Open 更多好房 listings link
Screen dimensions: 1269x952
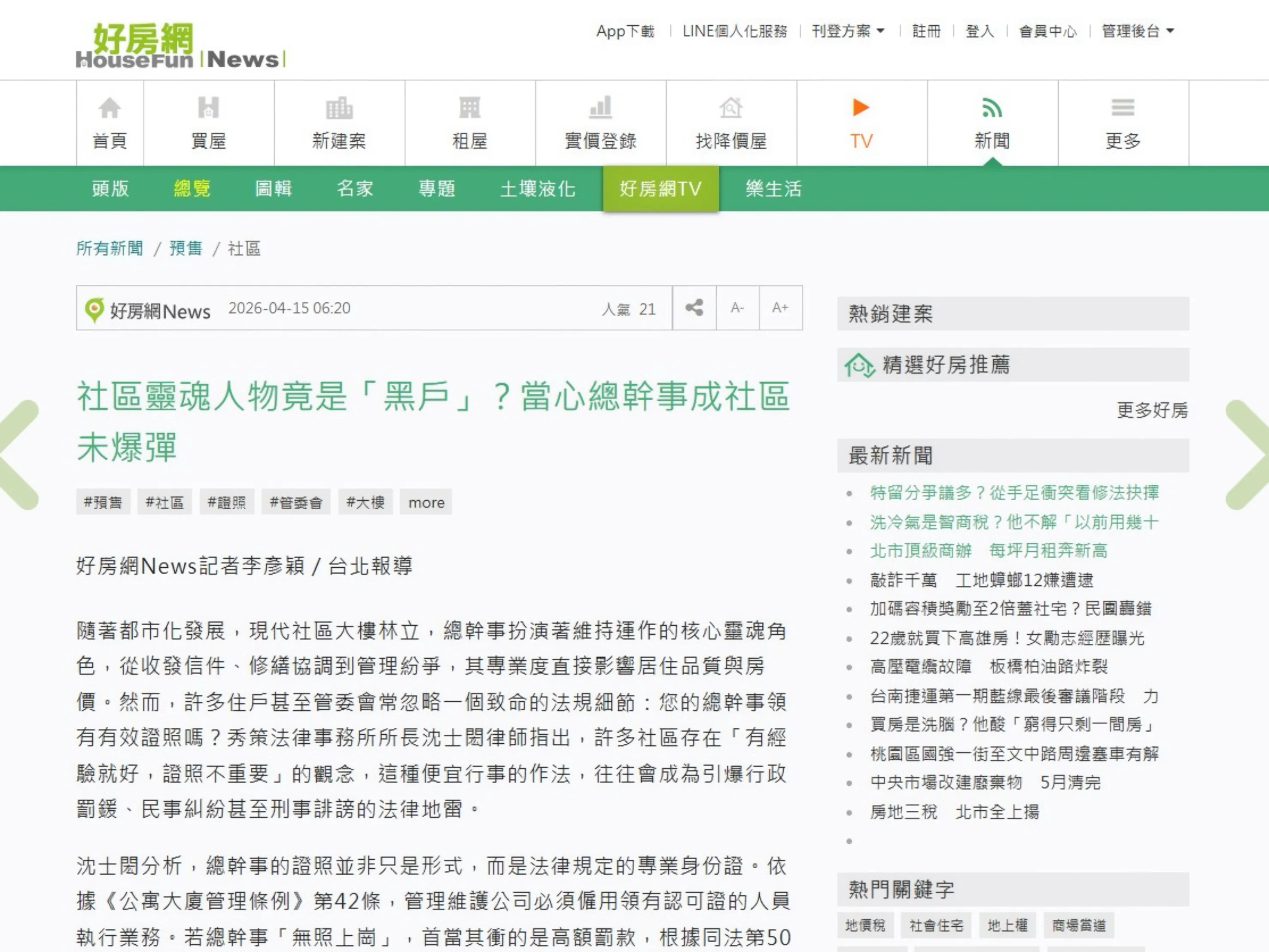click(1146, 411)
